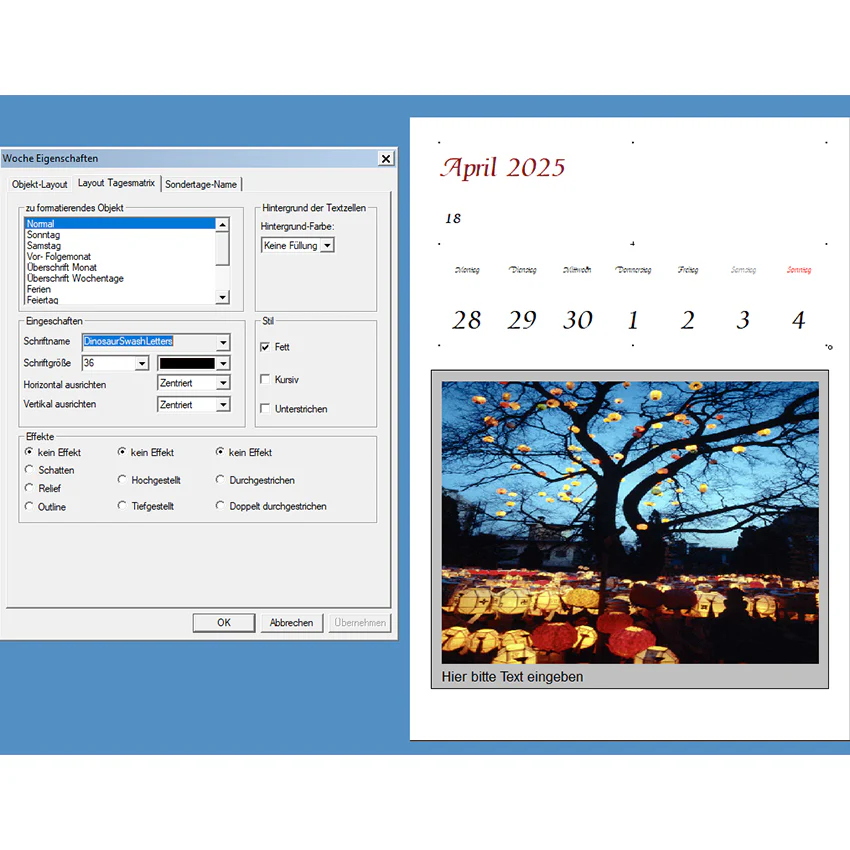Click calendar day 1
This screenshot has height=850, width=850.
633,320
